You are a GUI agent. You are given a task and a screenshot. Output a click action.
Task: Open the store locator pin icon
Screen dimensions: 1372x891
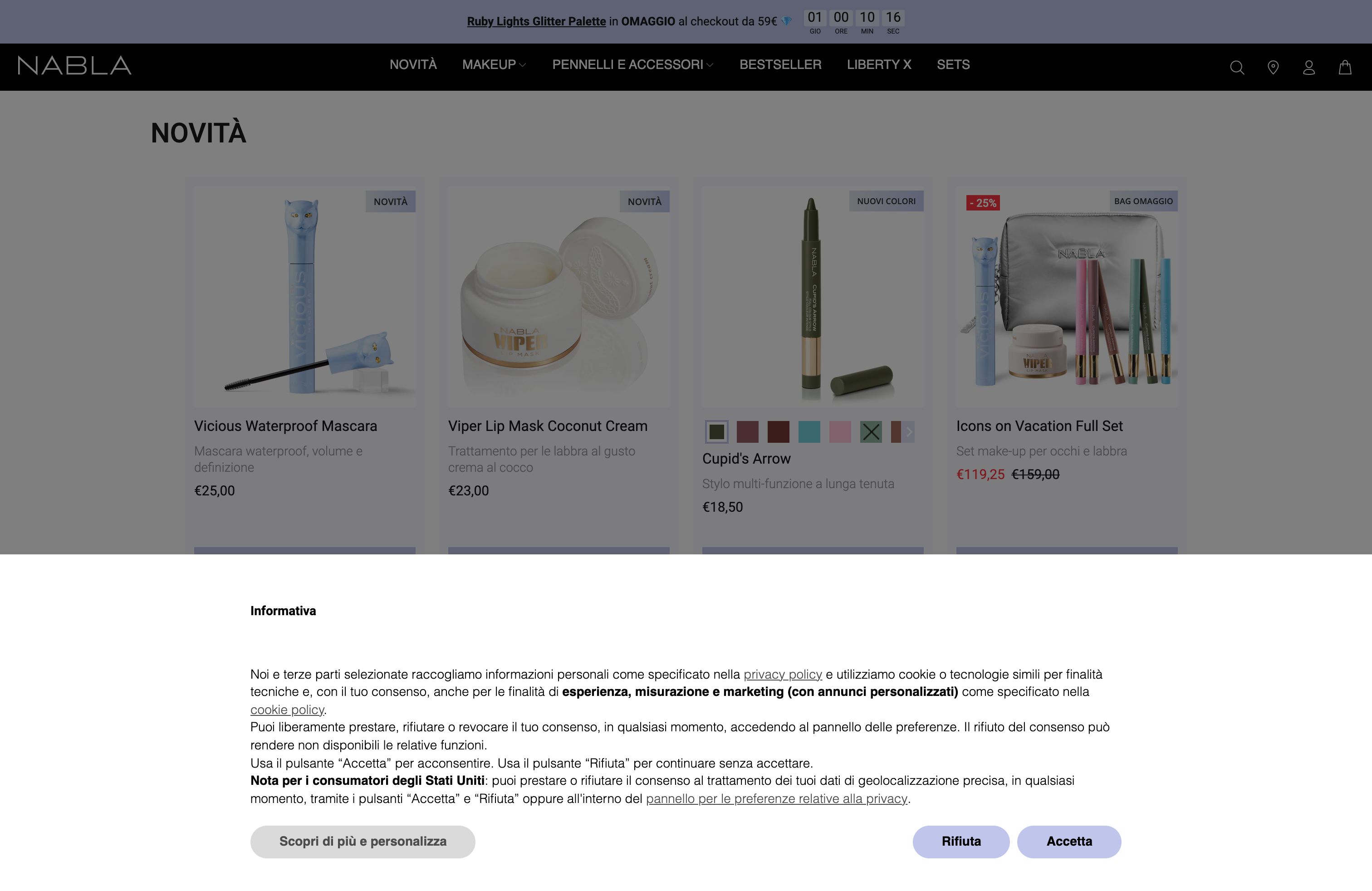pyautogui.click(x=1273, y=68)
